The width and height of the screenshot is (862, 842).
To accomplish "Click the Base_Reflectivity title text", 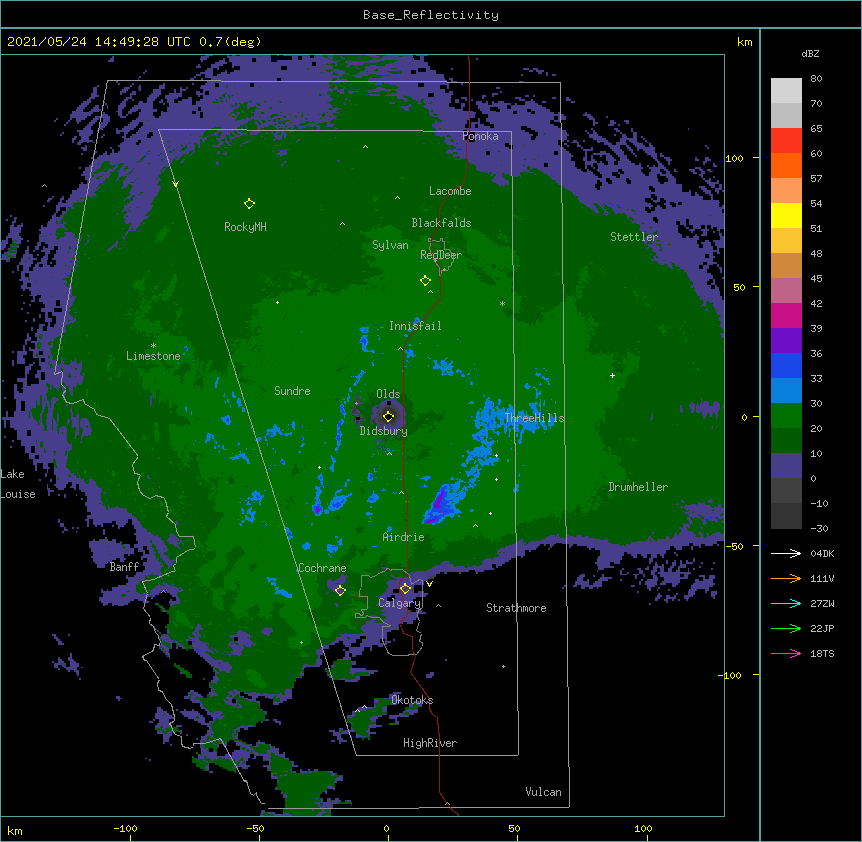I will (x=431, y=15).
